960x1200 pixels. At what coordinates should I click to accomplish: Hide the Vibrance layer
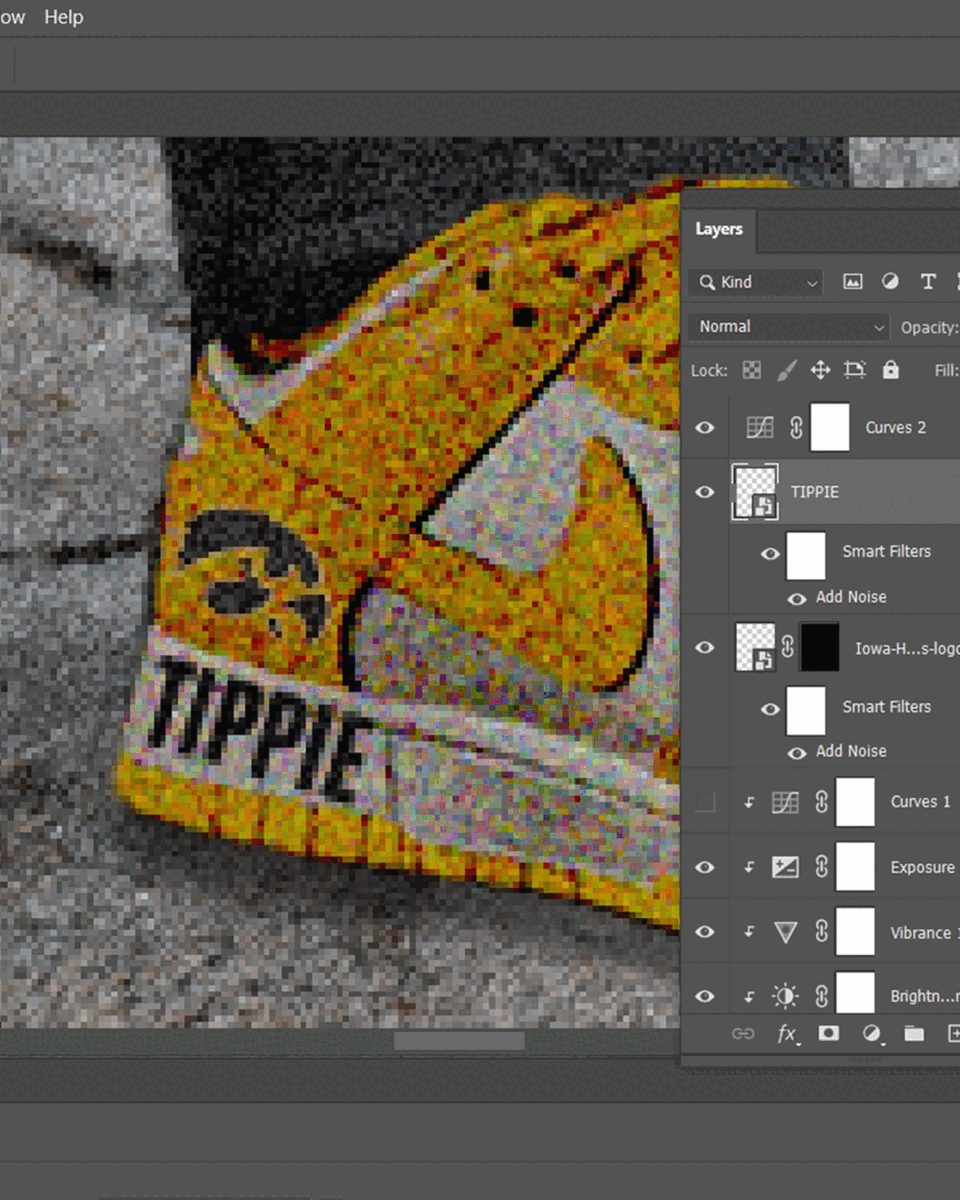pyautogui.click(x=705, y=932)
